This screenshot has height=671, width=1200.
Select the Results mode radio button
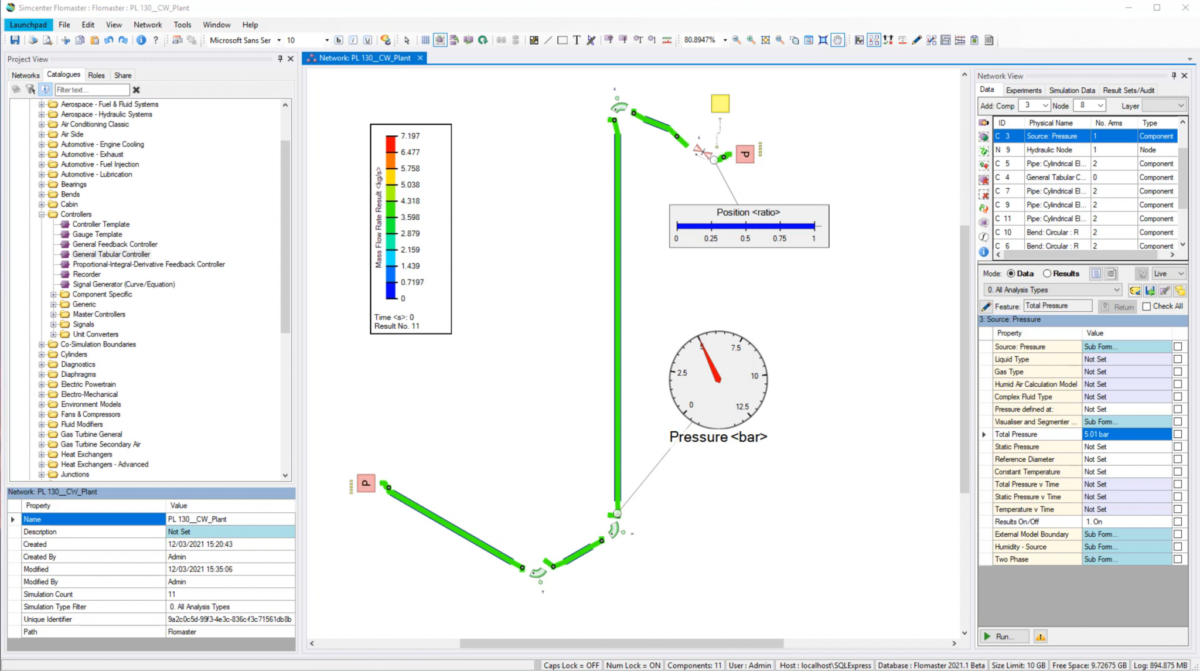1047,273
